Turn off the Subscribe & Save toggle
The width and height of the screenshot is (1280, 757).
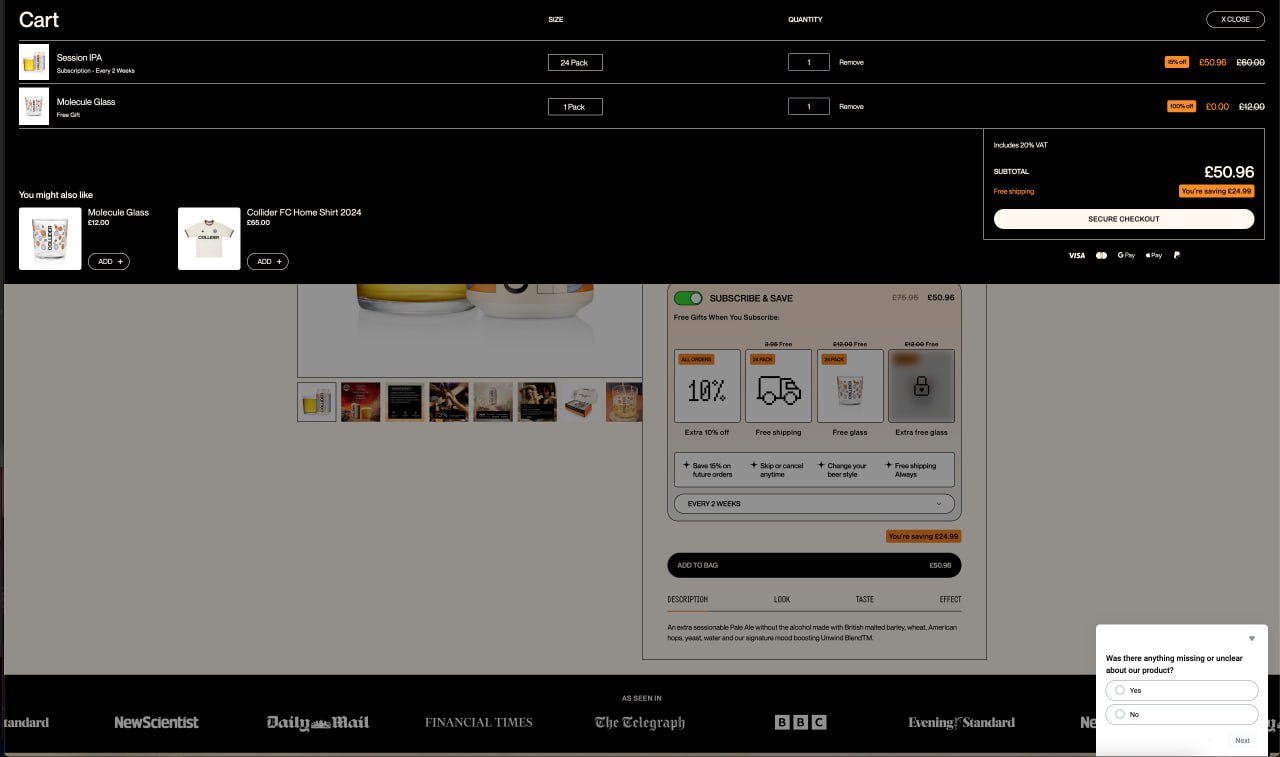click(689, 298)
